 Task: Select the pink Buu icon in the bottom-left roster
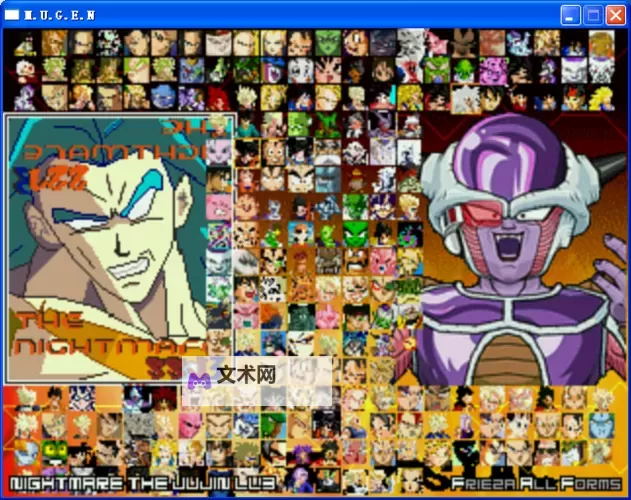point(190,426)
